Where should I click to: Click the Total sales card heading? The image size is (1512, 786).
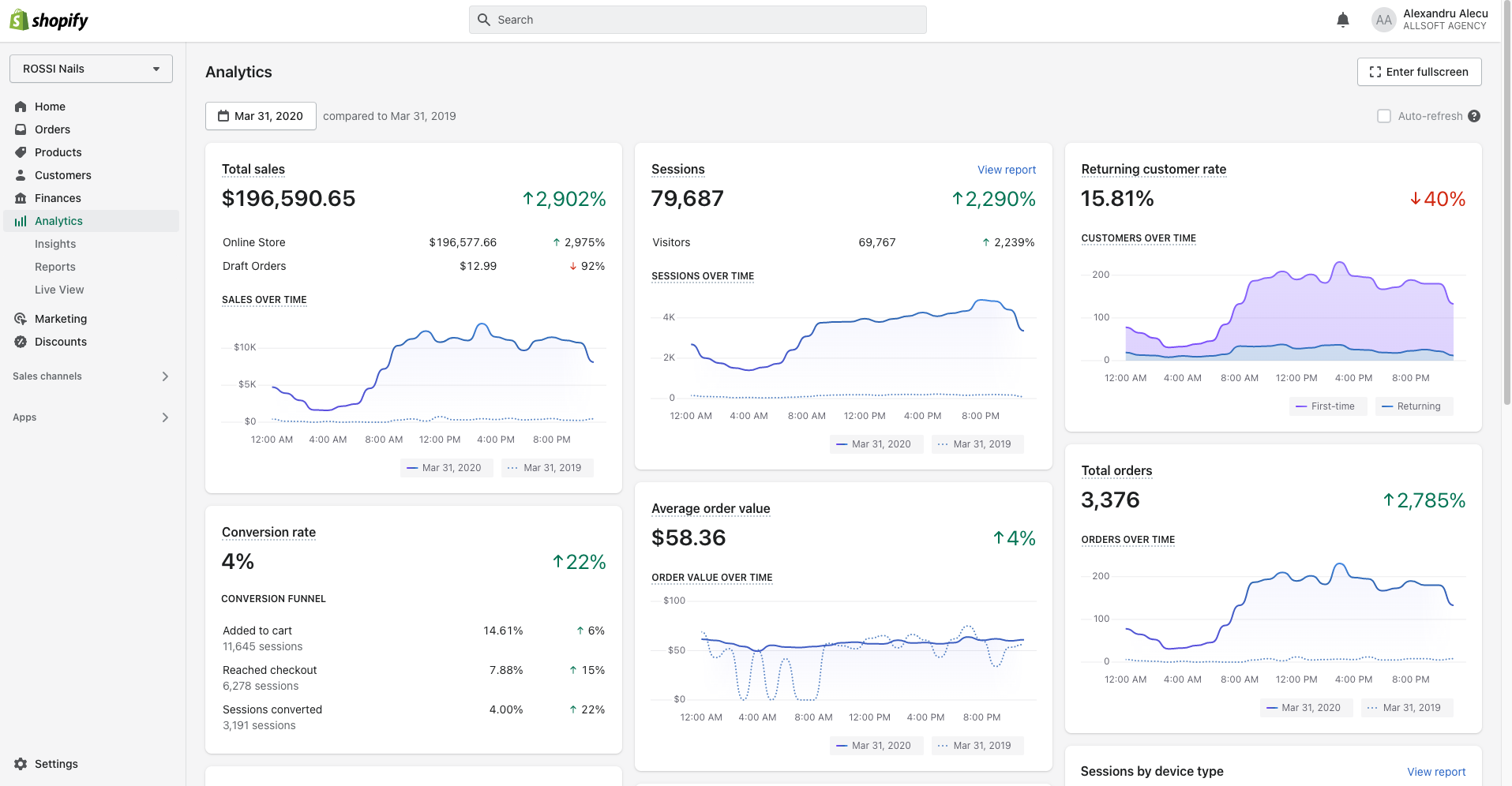pos(253,169)
